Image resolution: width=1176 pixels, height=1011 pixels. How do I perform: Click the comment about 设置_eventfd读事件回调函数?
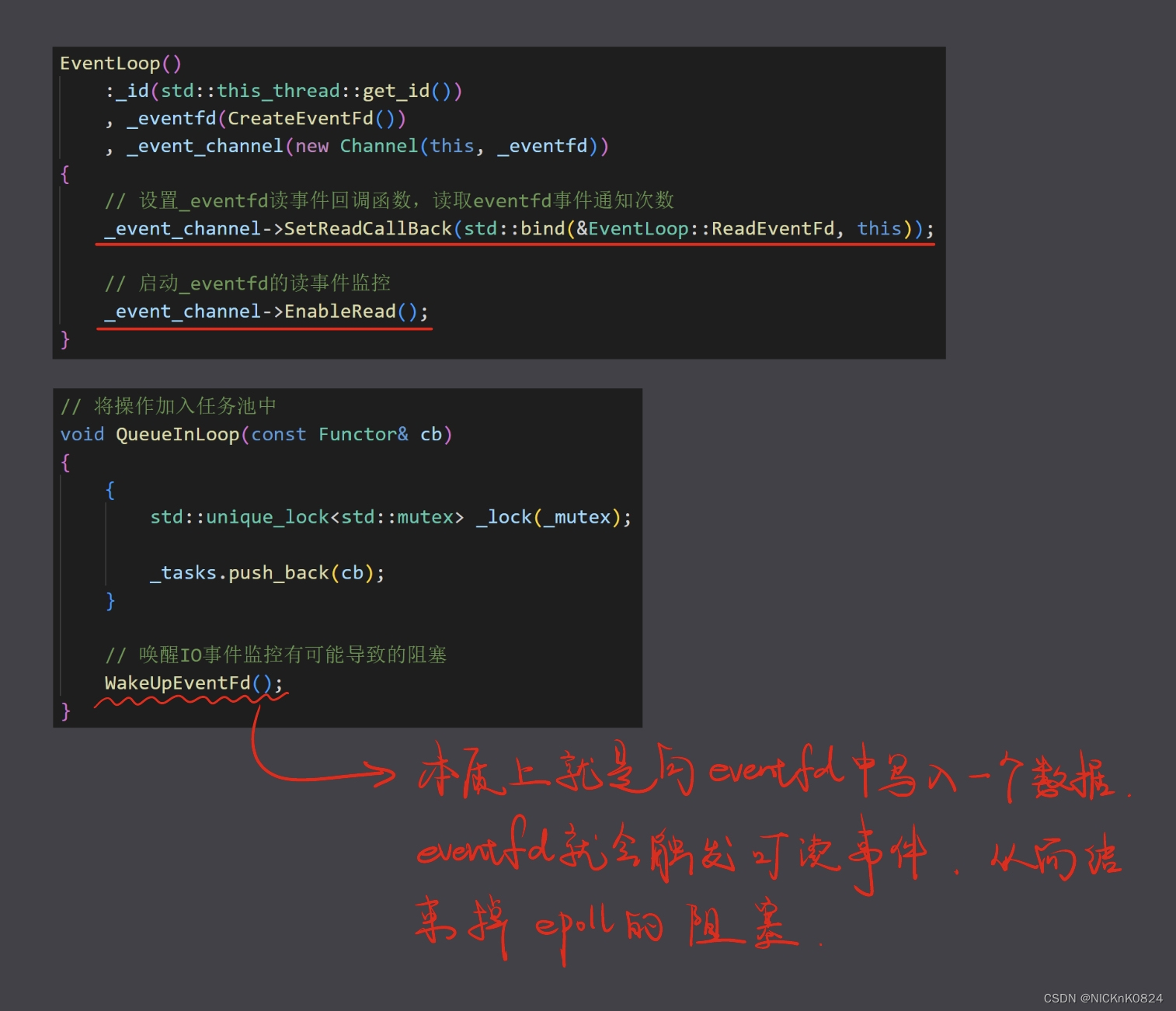click(388, 200)
